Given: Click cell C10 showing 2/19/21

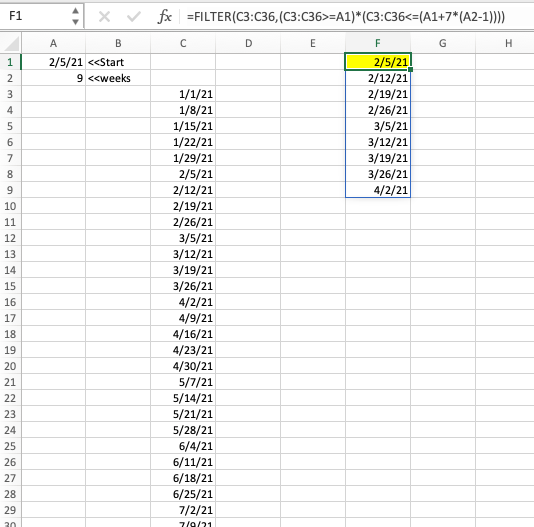Looking at the screenshot, I should click(183, 206).
